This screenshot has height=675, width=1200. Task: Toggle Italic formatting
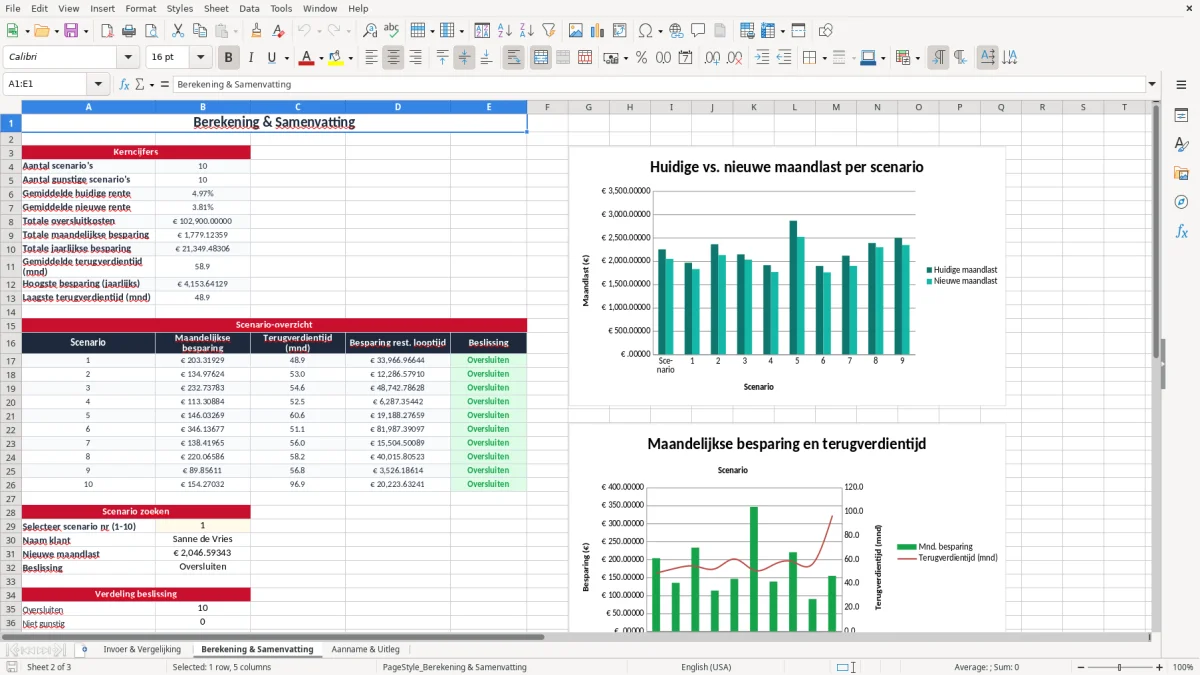click(251, 58)
